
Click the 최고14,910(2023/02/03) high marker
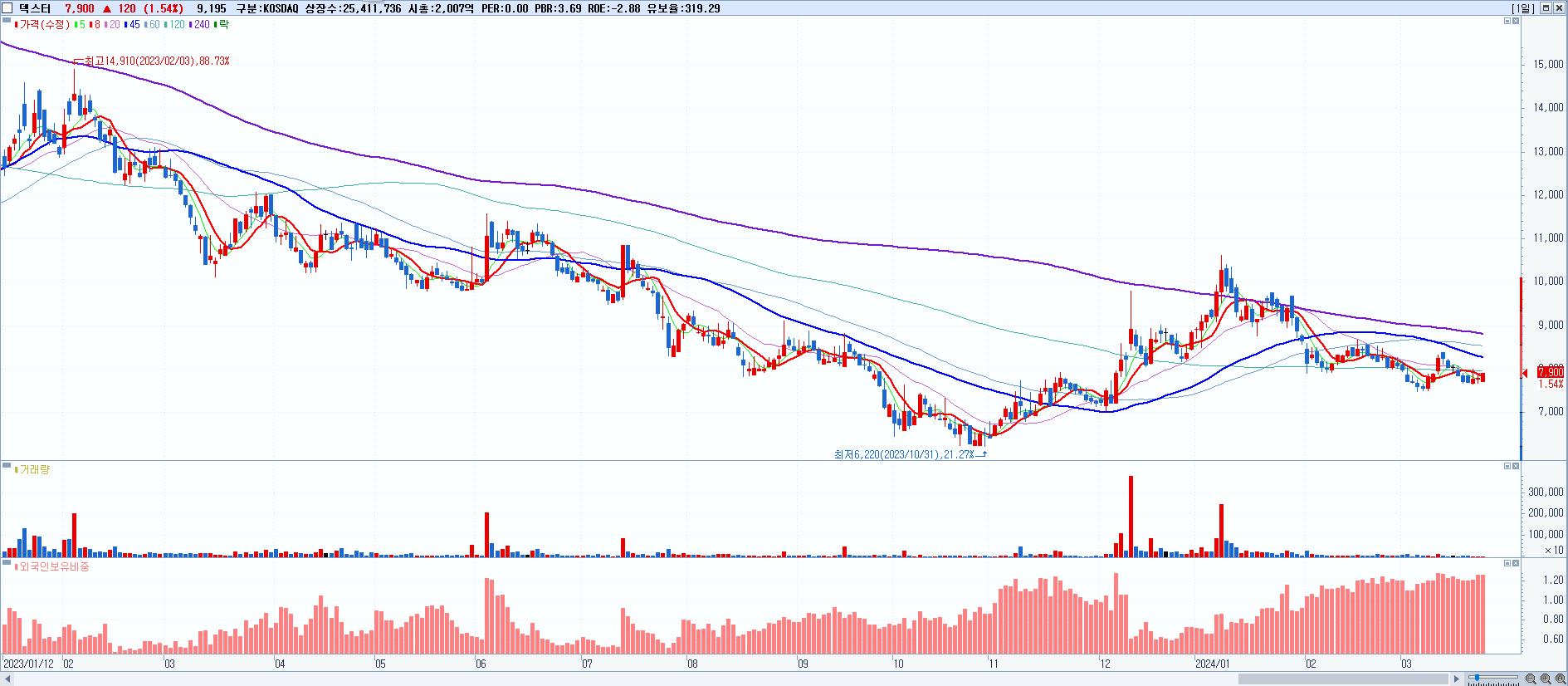coord(151,61)
